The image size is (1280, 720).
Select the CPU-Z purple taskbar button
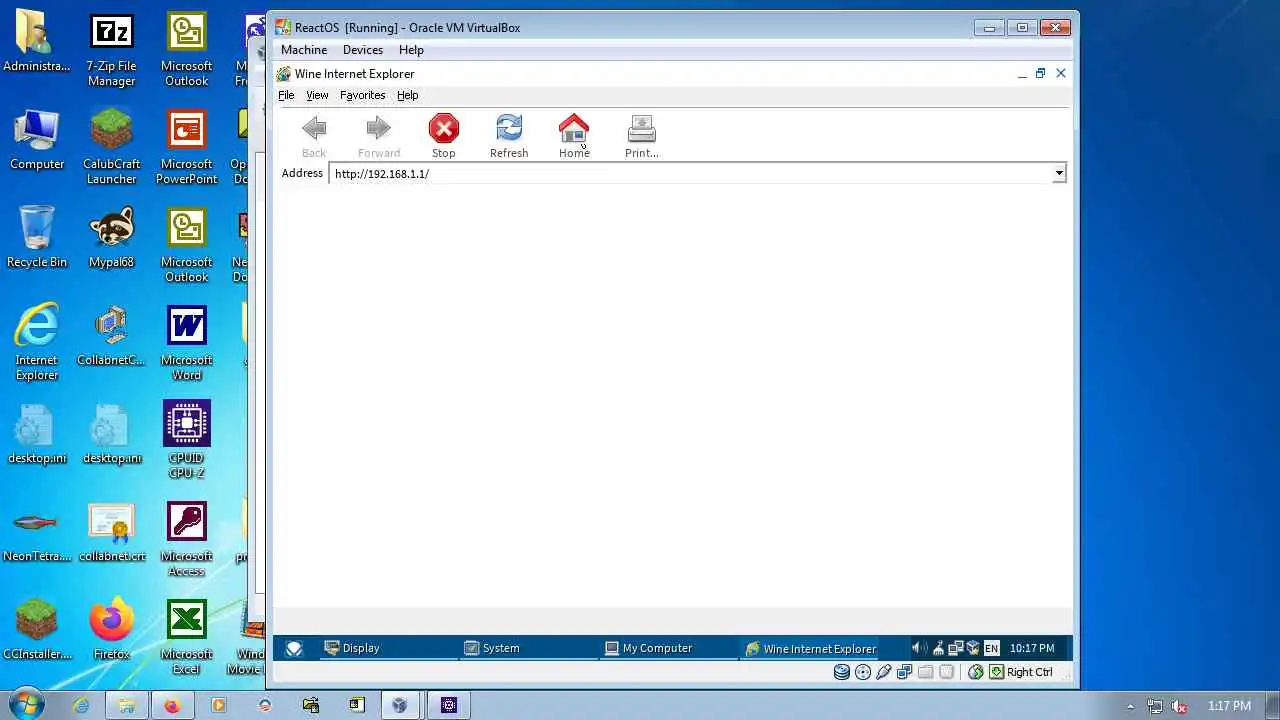(x=449, y=706)
